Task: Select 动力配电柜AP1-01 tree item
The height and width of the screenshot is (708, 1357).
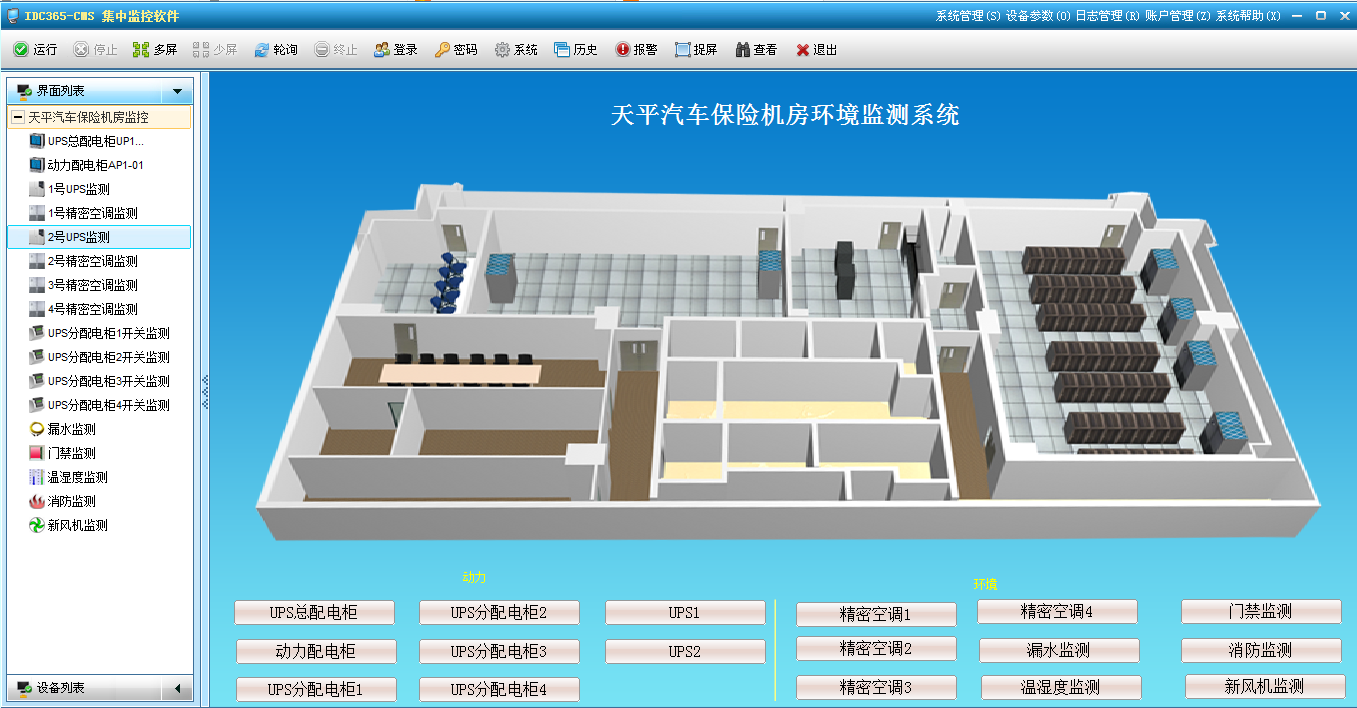Action: [x=96, y=165]
